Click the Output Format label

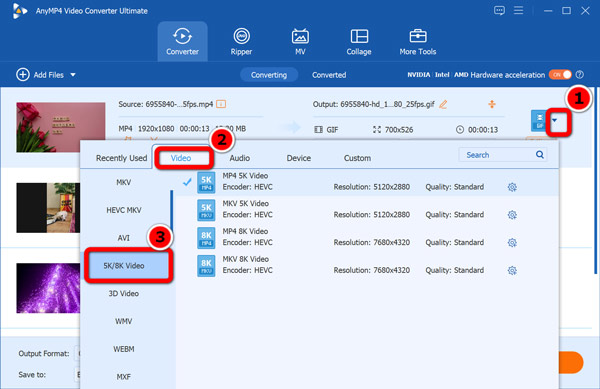(x=44, y=353)
